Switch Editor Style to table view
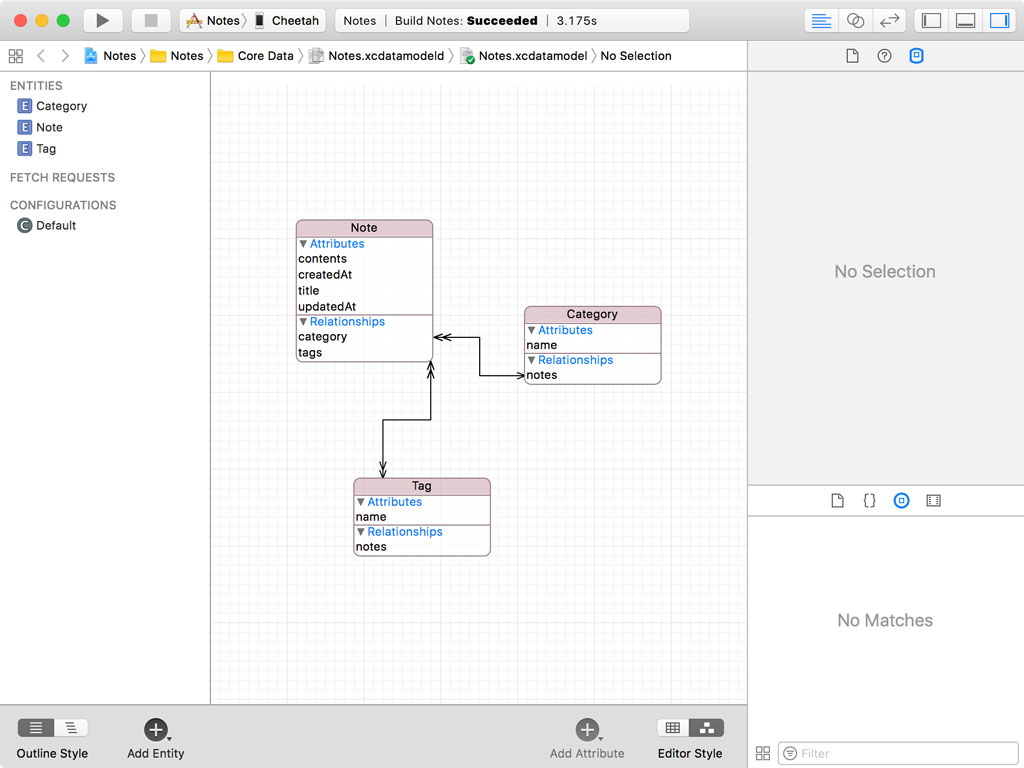Viewport: 1024px width, 768px height. coord(673,728)
